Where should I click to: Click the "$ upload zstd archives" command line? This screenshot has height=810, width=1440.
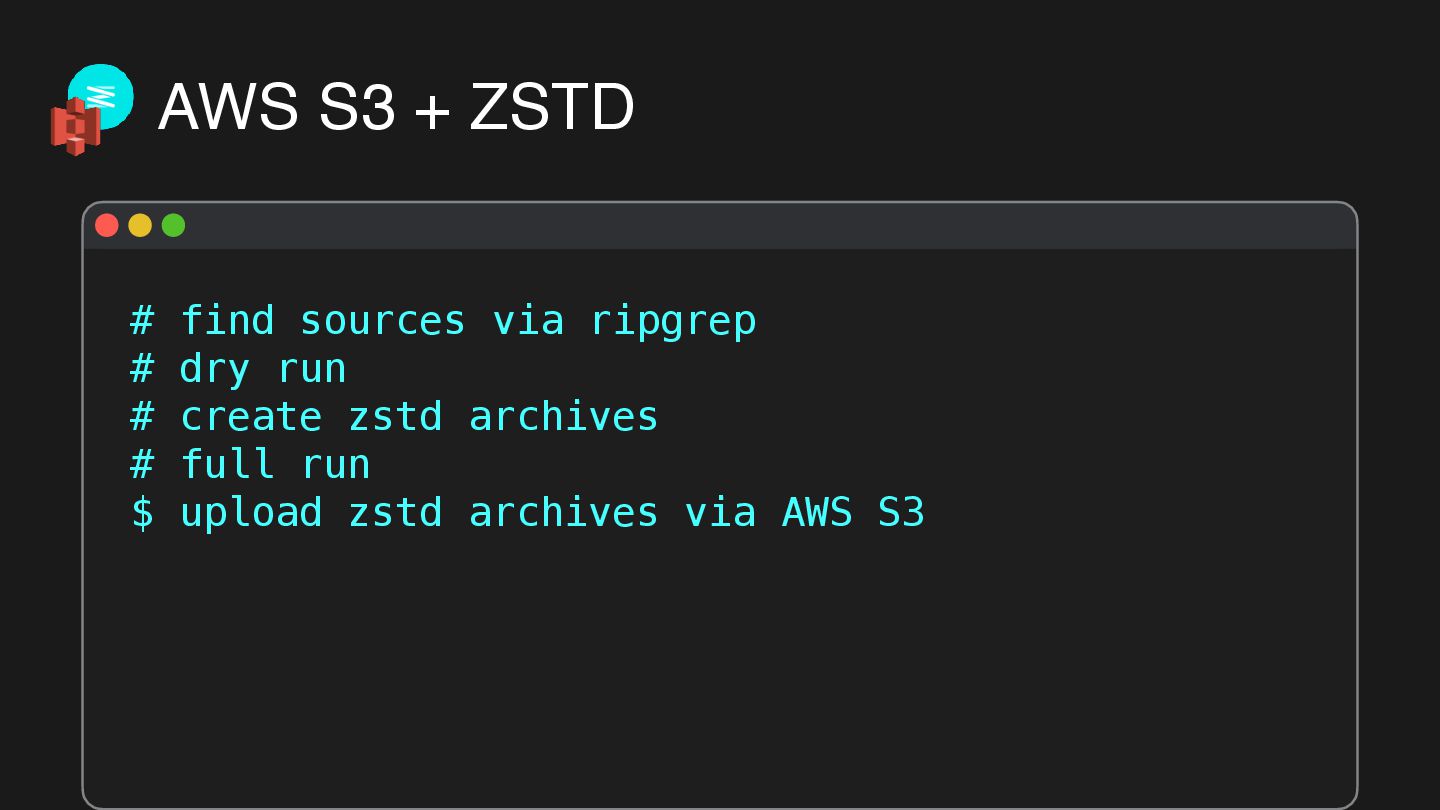528,513
